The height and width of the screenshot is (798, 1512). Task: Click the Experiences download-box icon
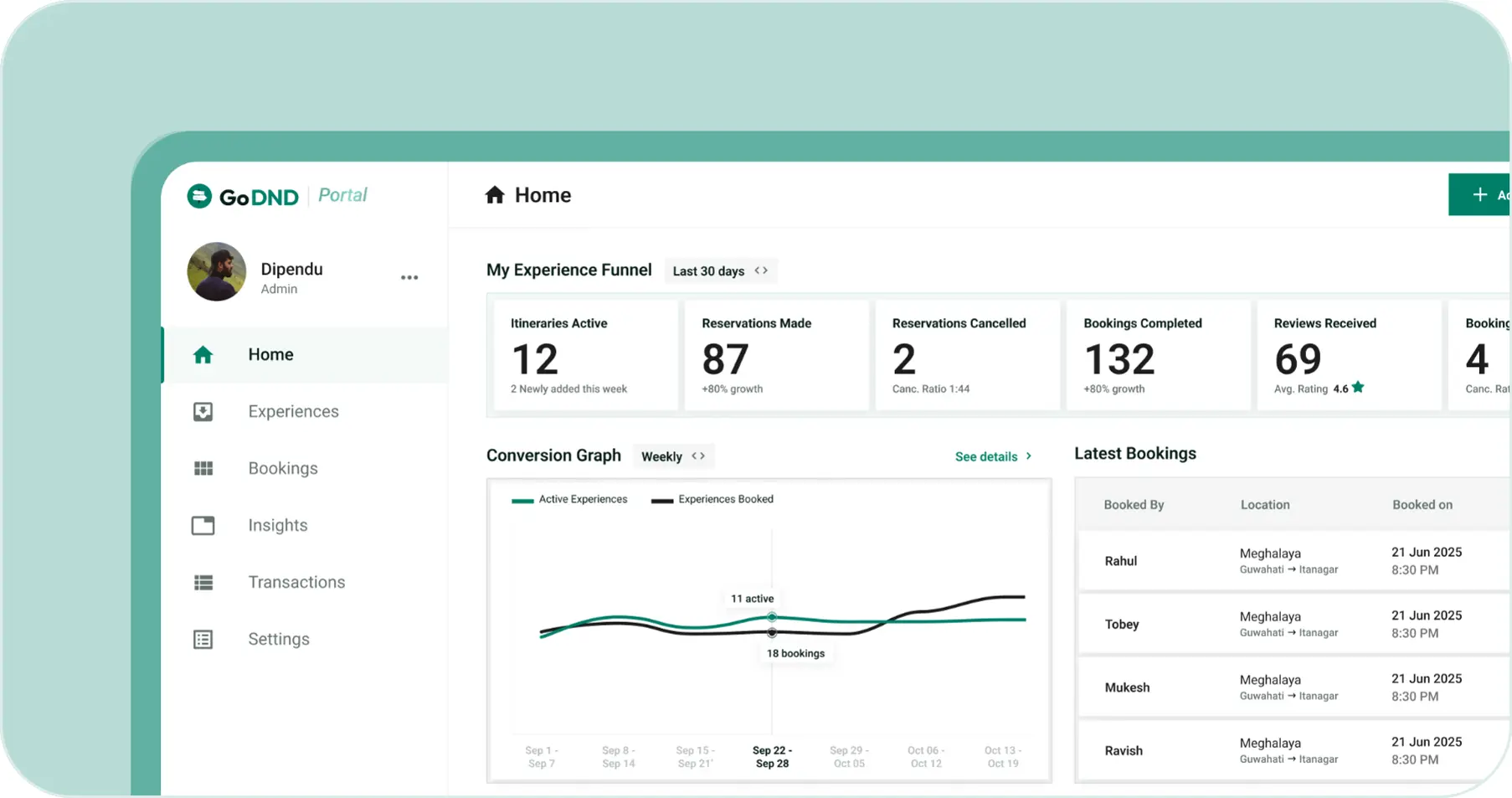[x=203, y=412]
